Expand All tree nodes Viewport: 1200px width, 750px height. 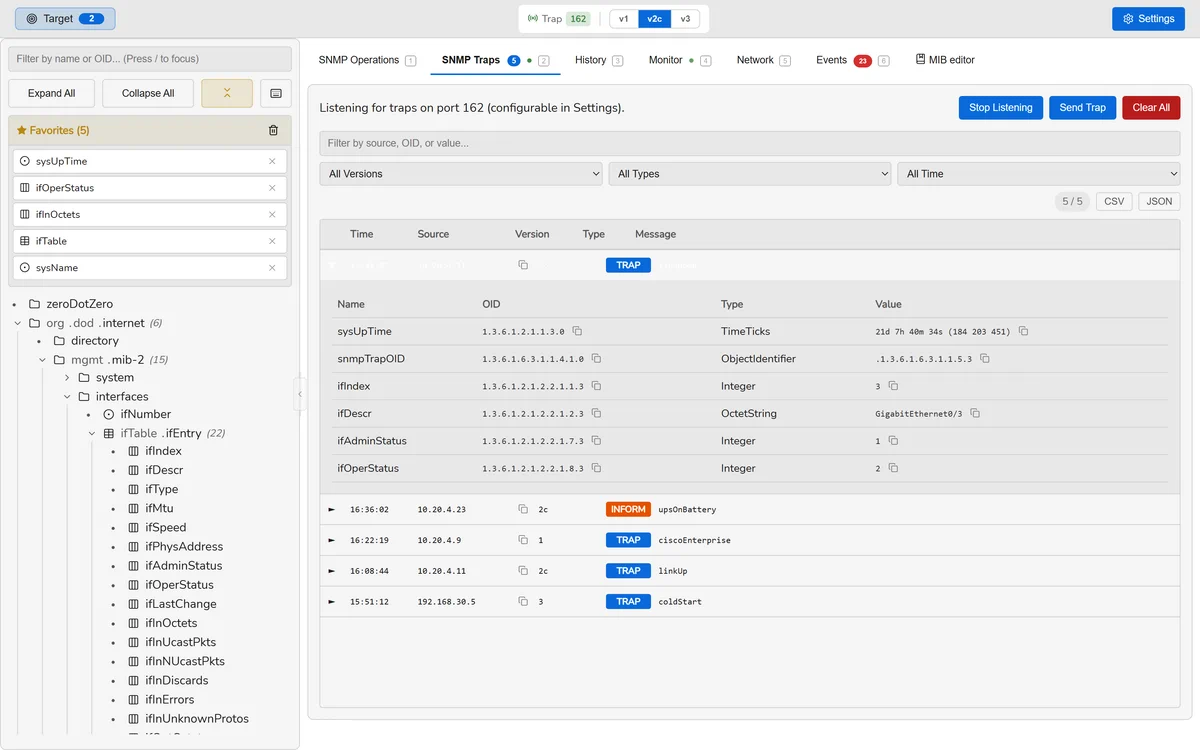pos(52,93)
